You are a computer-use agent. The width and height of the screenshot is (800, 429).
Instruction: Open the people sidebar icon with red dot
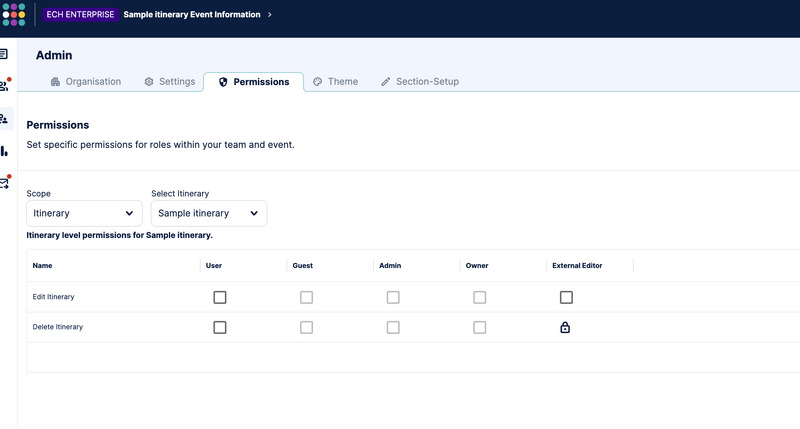[5, 85]
